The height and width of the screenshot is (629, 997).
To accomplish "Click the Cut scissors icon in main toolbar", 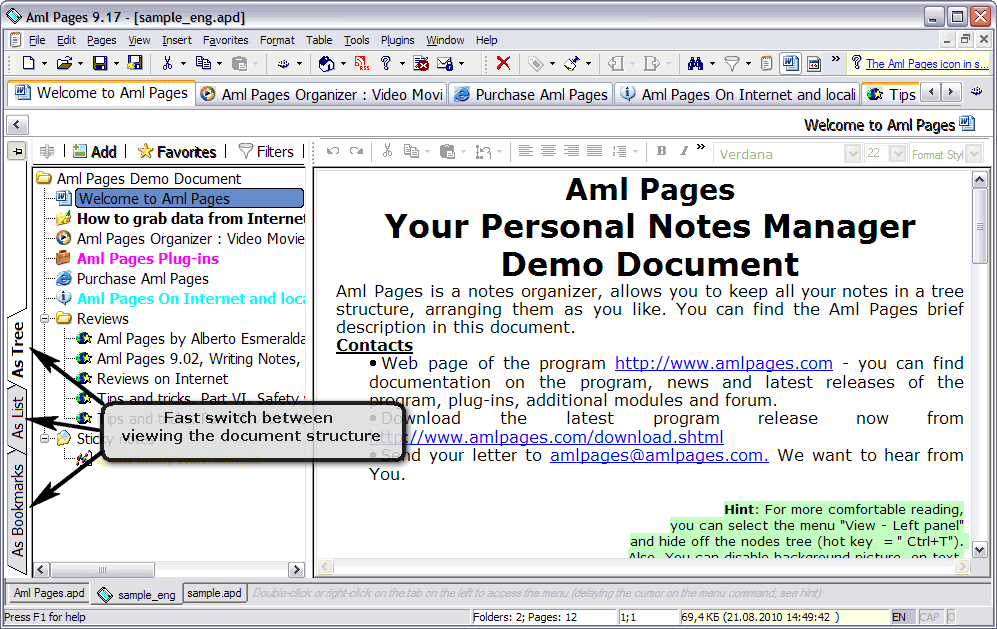I will click(168, 63).
